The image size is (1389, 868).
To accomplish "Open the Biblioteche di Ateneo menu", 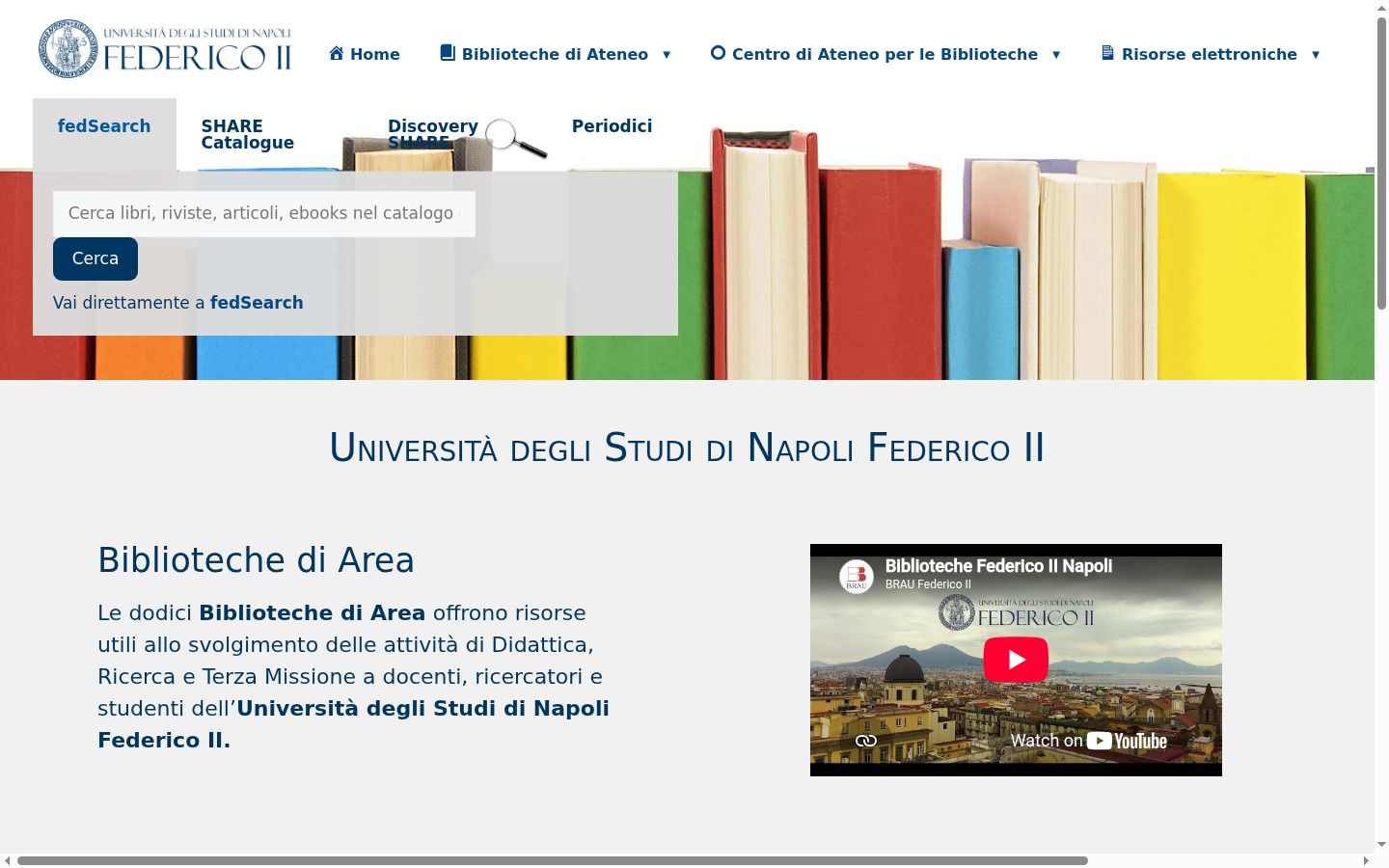I will (x=555, y=54).
